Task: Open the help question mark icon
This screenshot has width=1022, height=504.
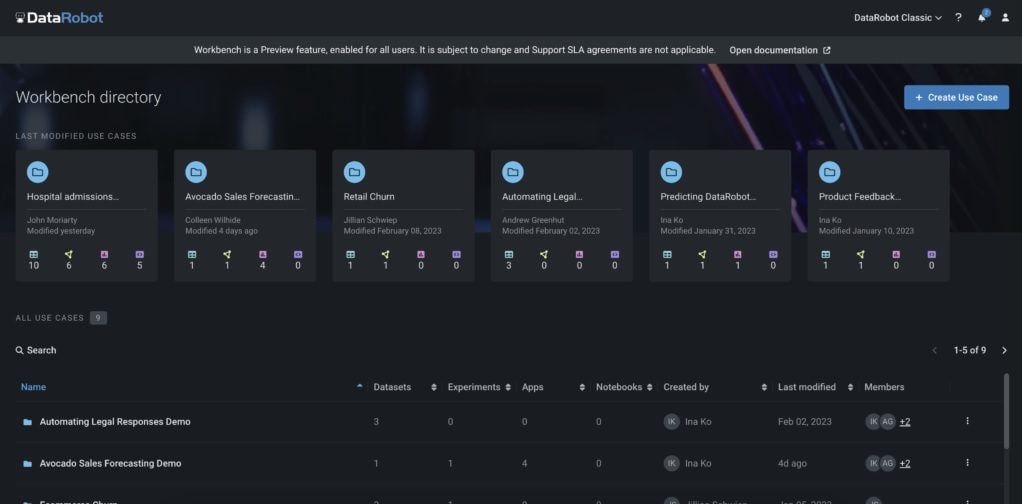Action: [x=958, y=18]
